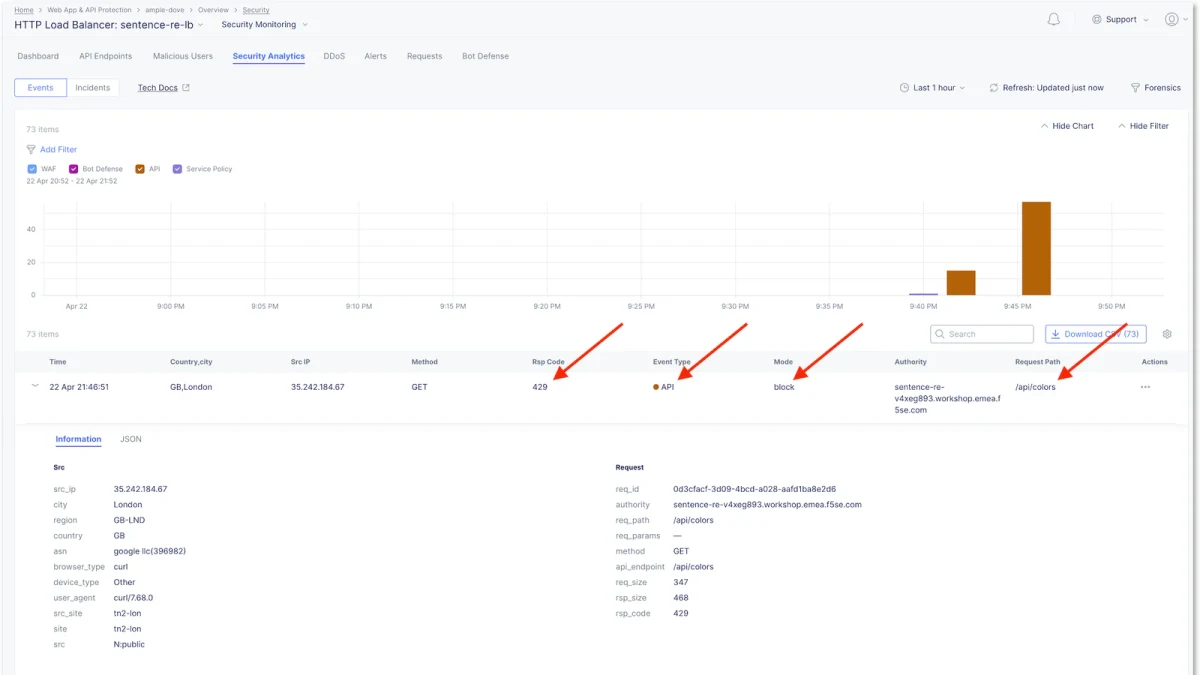Sort by the Rsp Code column header
The height and width of the screenshot is (675, 1200).
(x=548, y=362)
